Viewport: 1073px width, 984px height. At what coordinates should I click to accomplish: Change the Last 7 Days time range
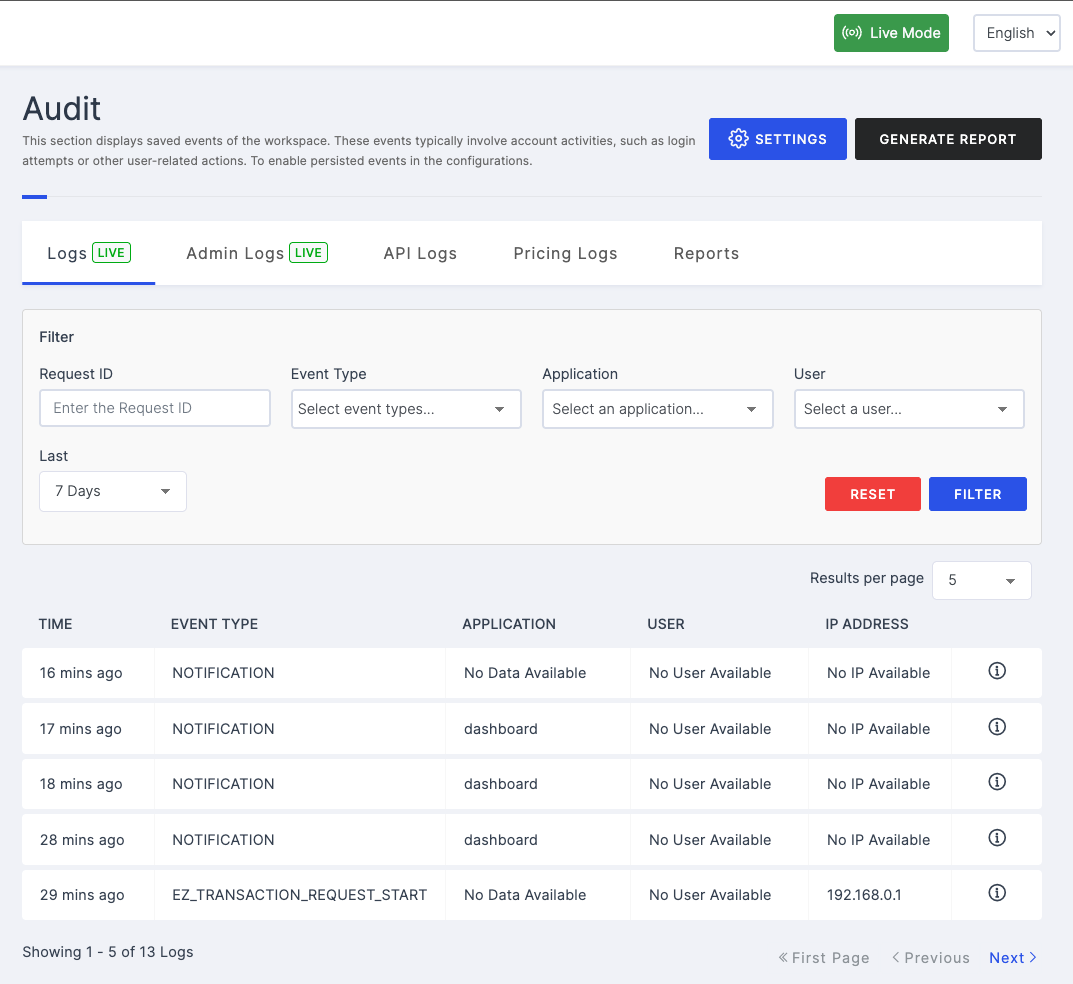tap(113, 491)
